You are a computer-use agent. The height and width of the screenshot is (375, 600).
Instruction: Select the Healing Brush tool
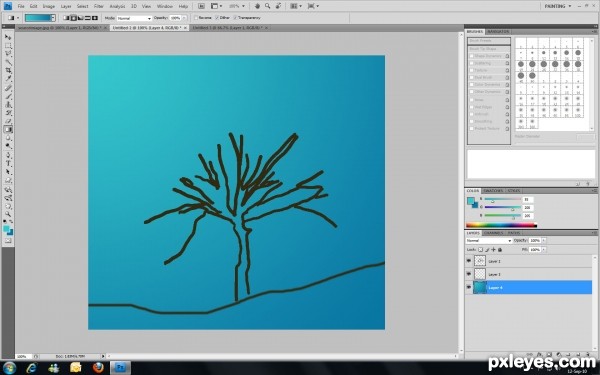click(8, 88)
